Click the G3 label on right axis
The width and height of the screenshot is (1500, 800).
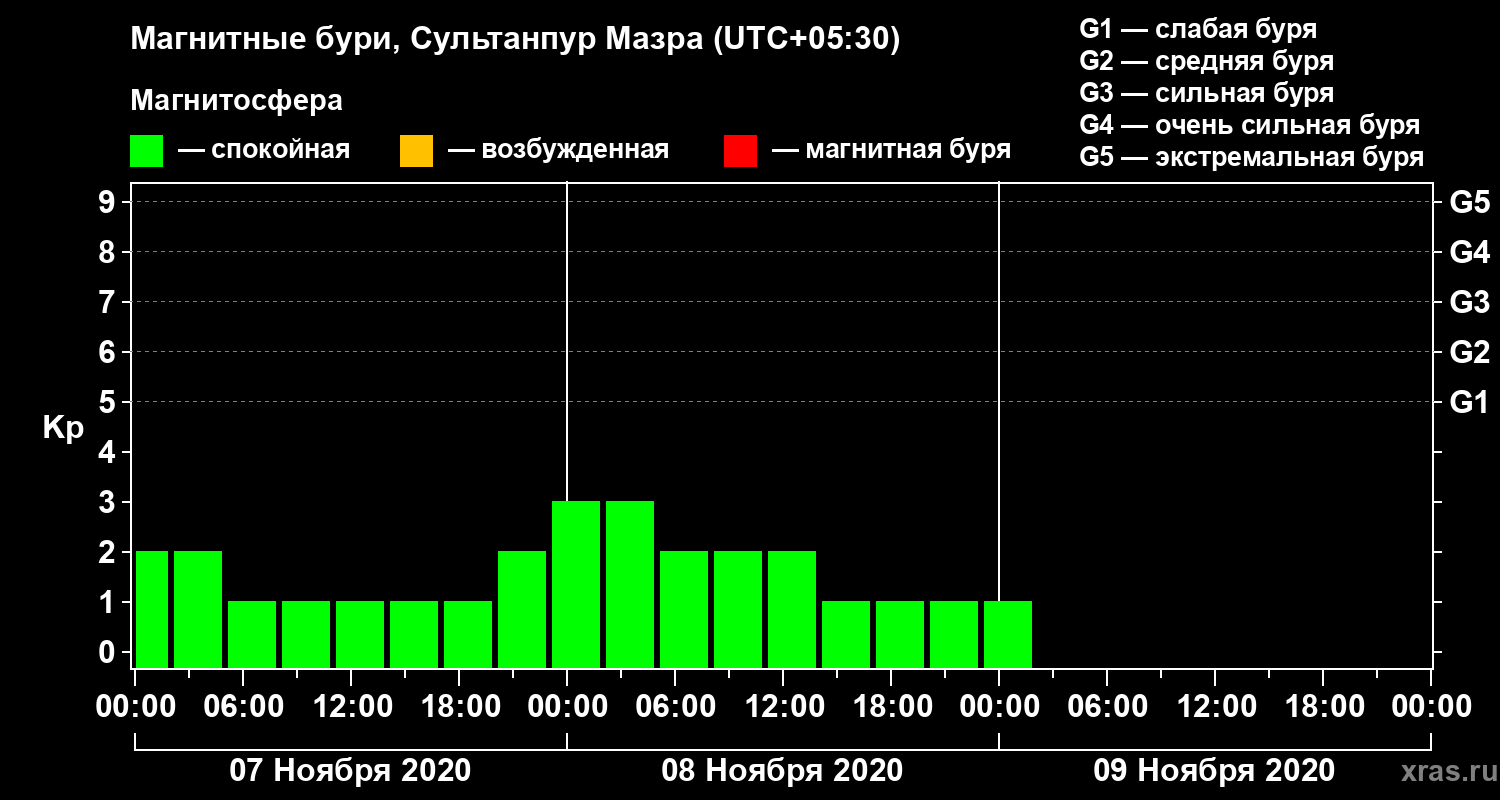click(1469, 302)
